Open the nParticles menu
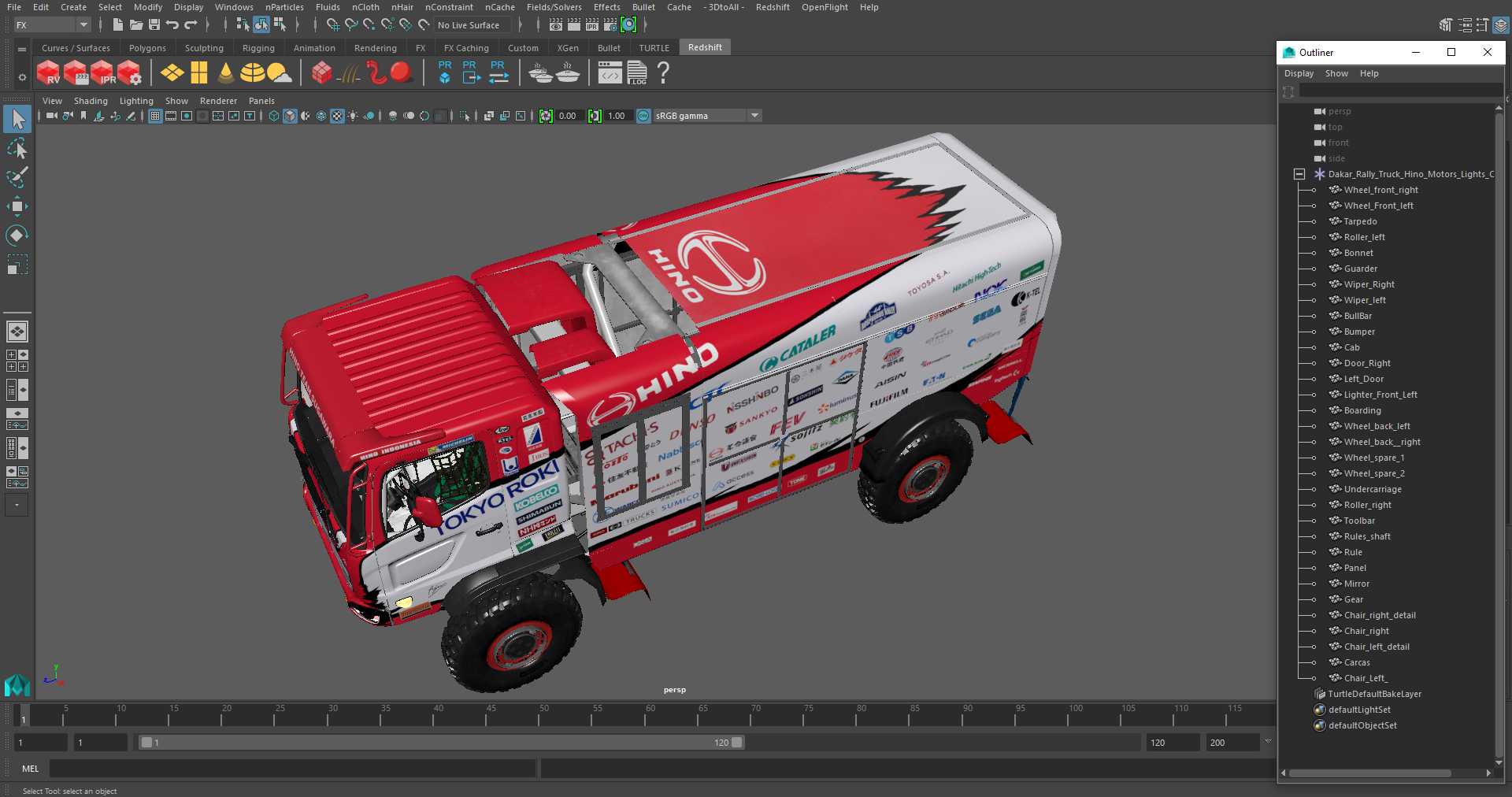Viewport: 1512px width, 797px height. click(x=284, y=7)
